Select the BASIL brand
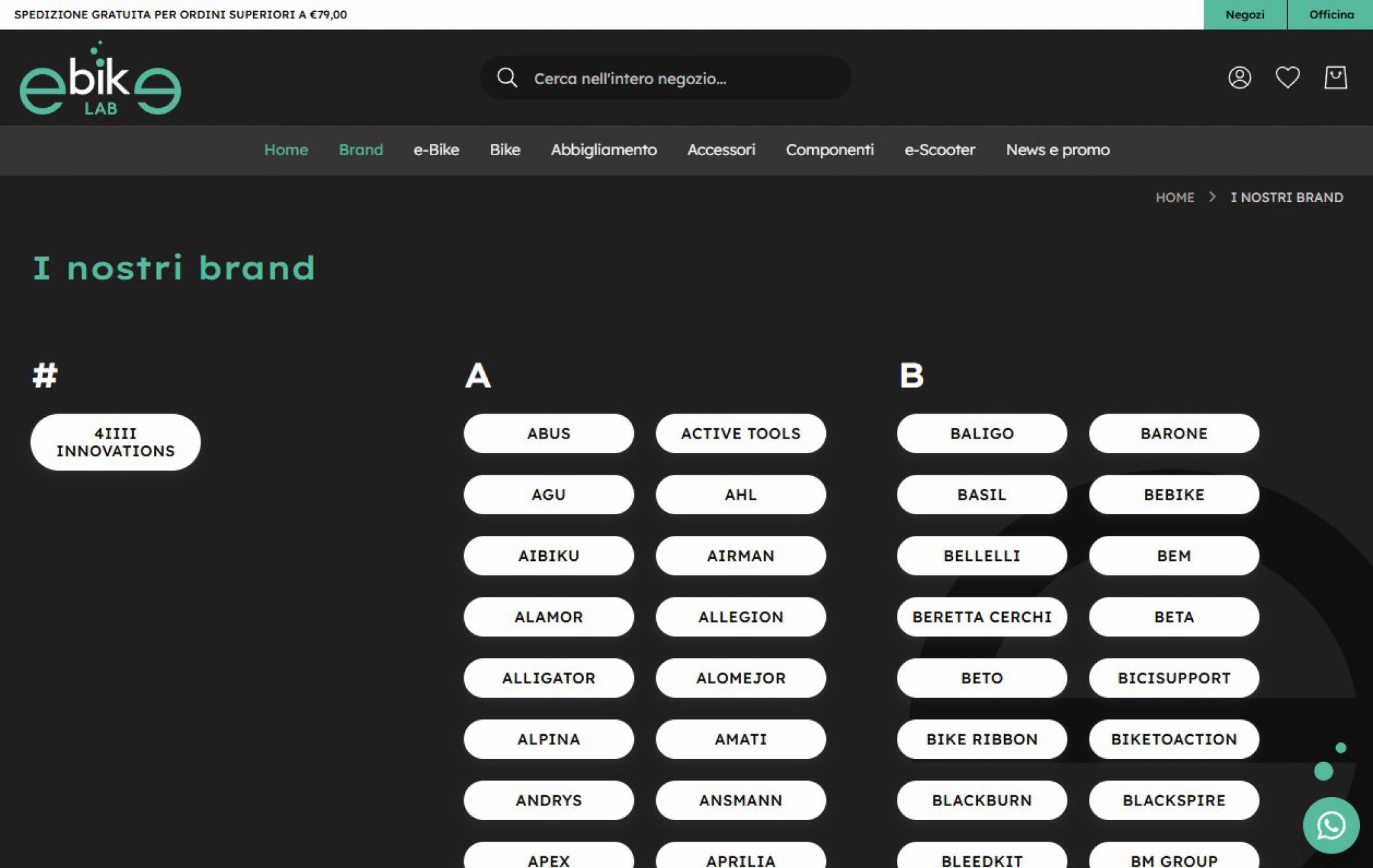The image size is (1373, 868). coord(982,494)
